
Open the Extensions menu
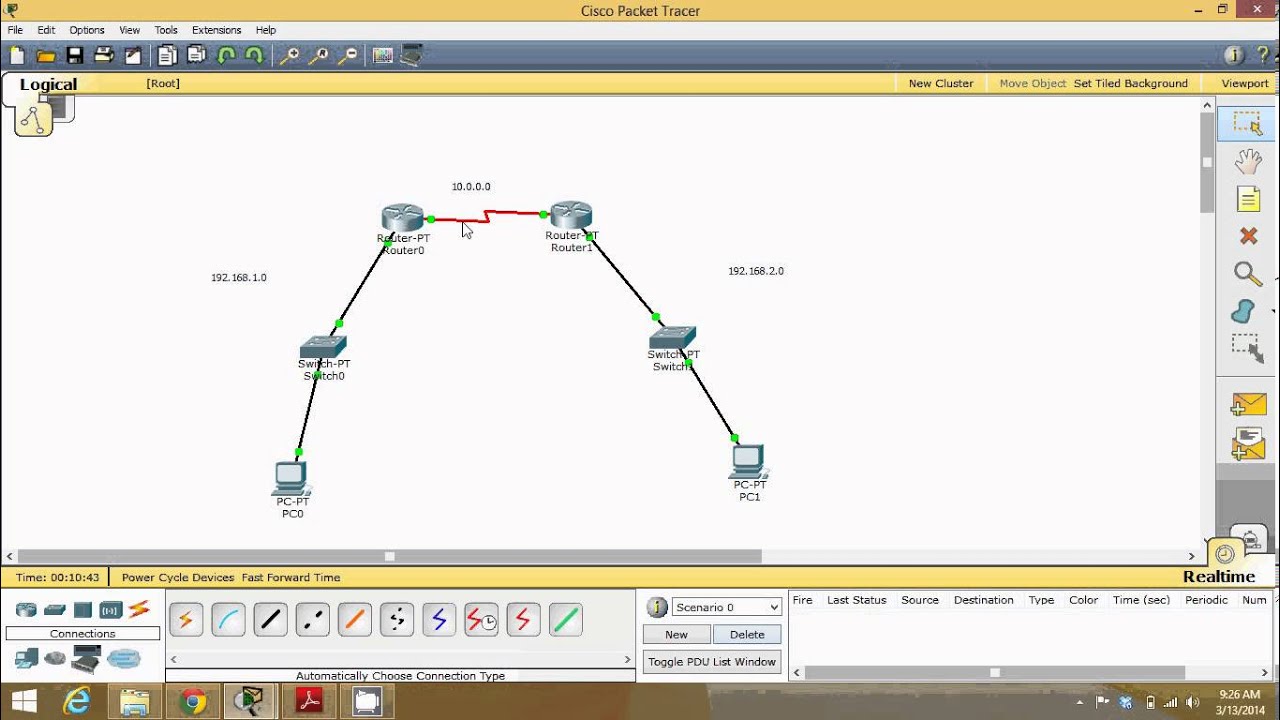coord(217,30)
